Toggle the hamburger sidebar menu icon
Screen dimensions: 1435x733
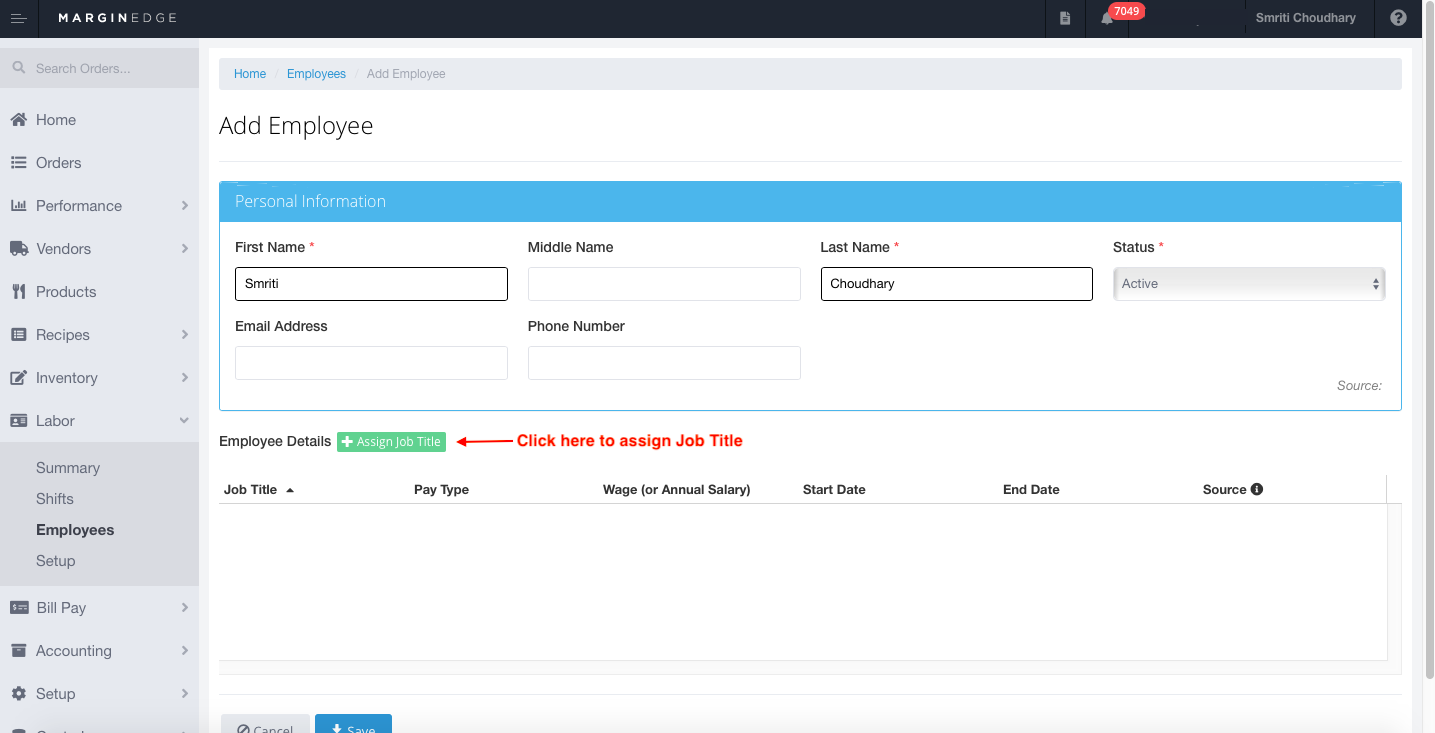[x=18, y=19]
